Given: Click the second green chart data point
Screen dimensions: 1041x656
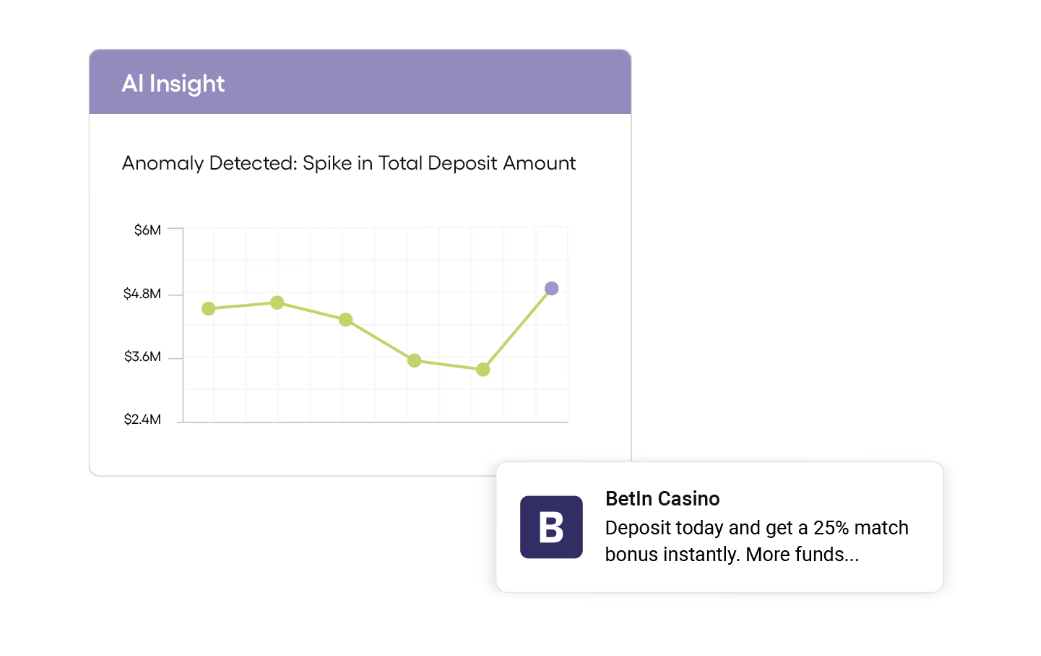Looking at the screenshot, I should [x=277, y=302].
